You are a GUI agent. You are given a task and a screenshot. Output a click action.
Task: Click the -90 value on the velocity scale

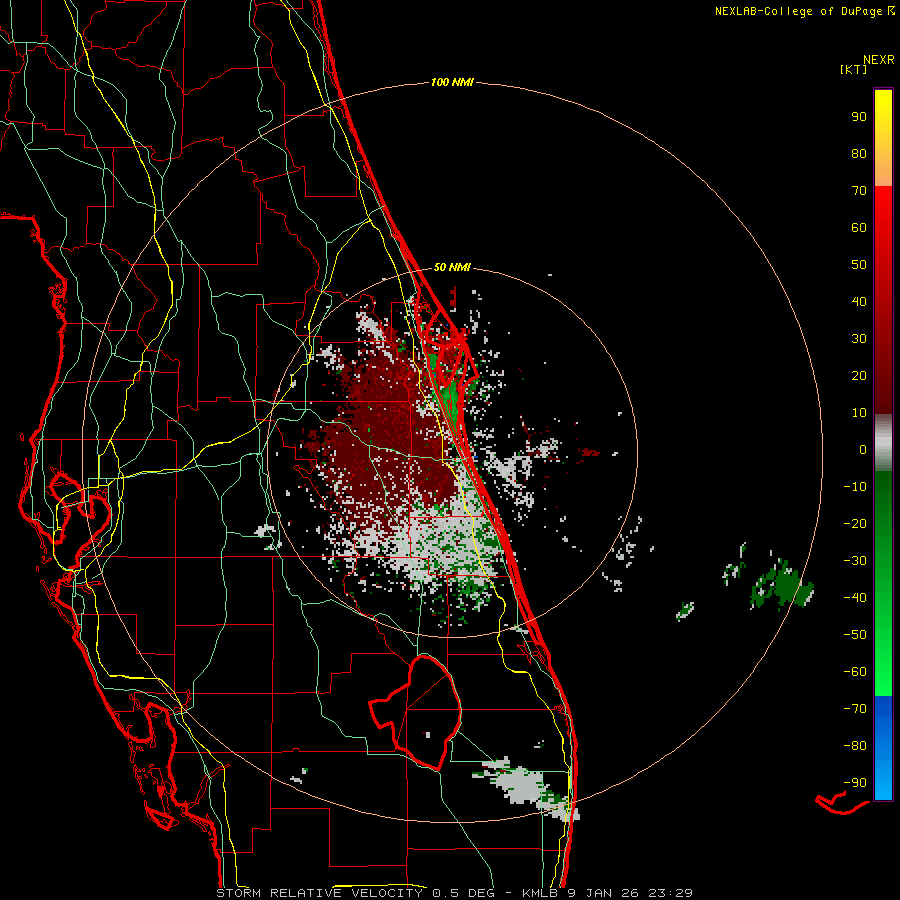[x=855, y=783]
